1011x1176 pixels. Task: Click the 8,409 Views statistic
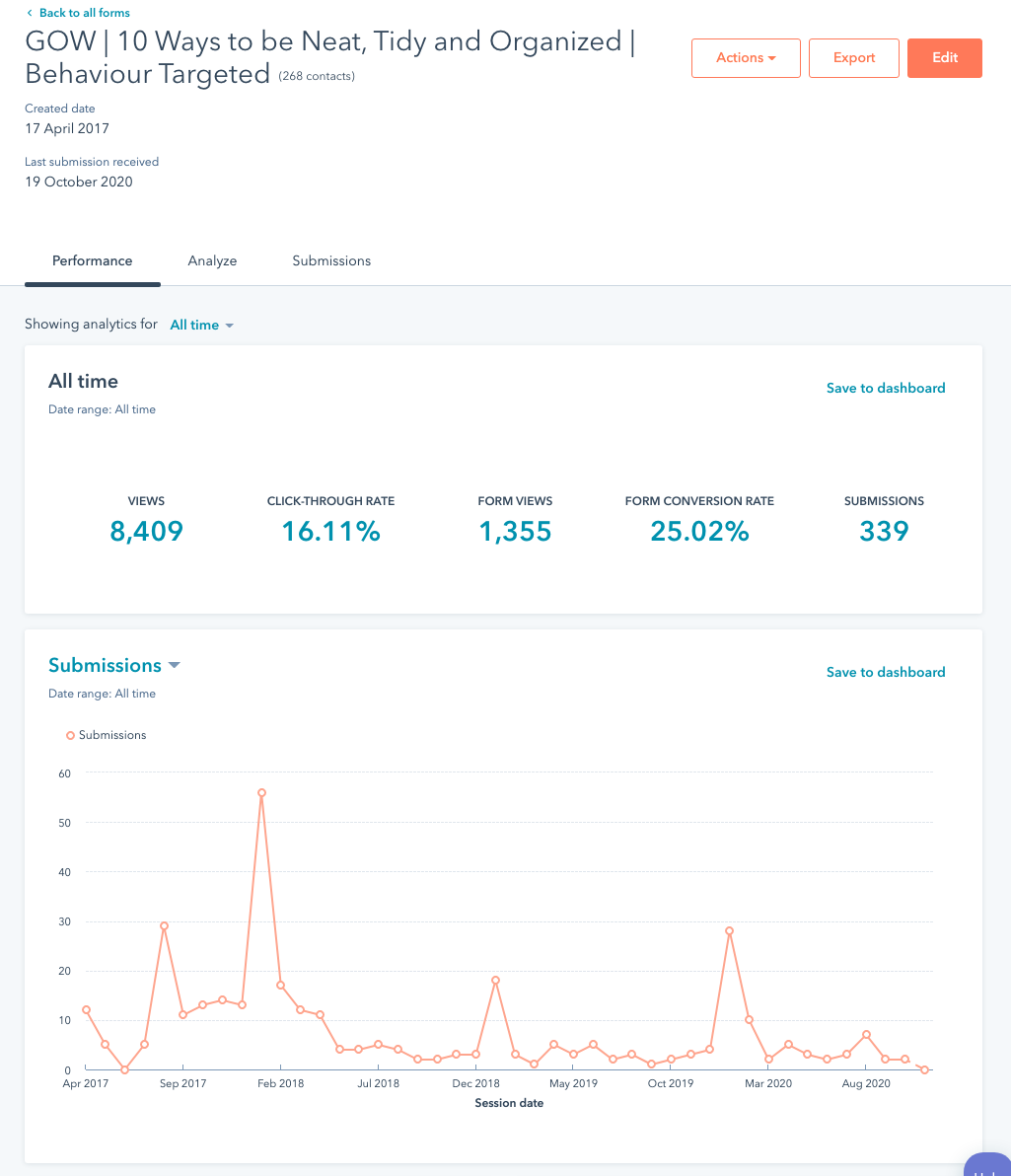(146, 532)
